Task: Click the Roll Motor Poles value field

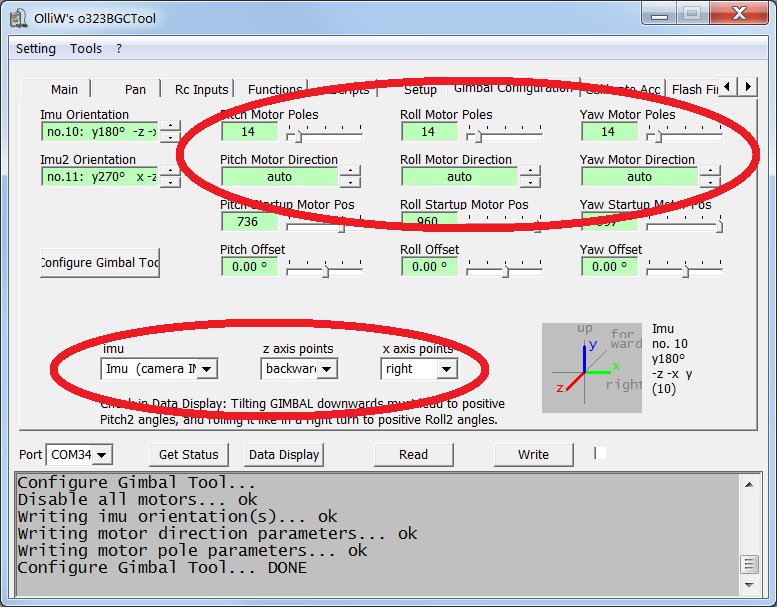Action: click(x=428, y=132)
